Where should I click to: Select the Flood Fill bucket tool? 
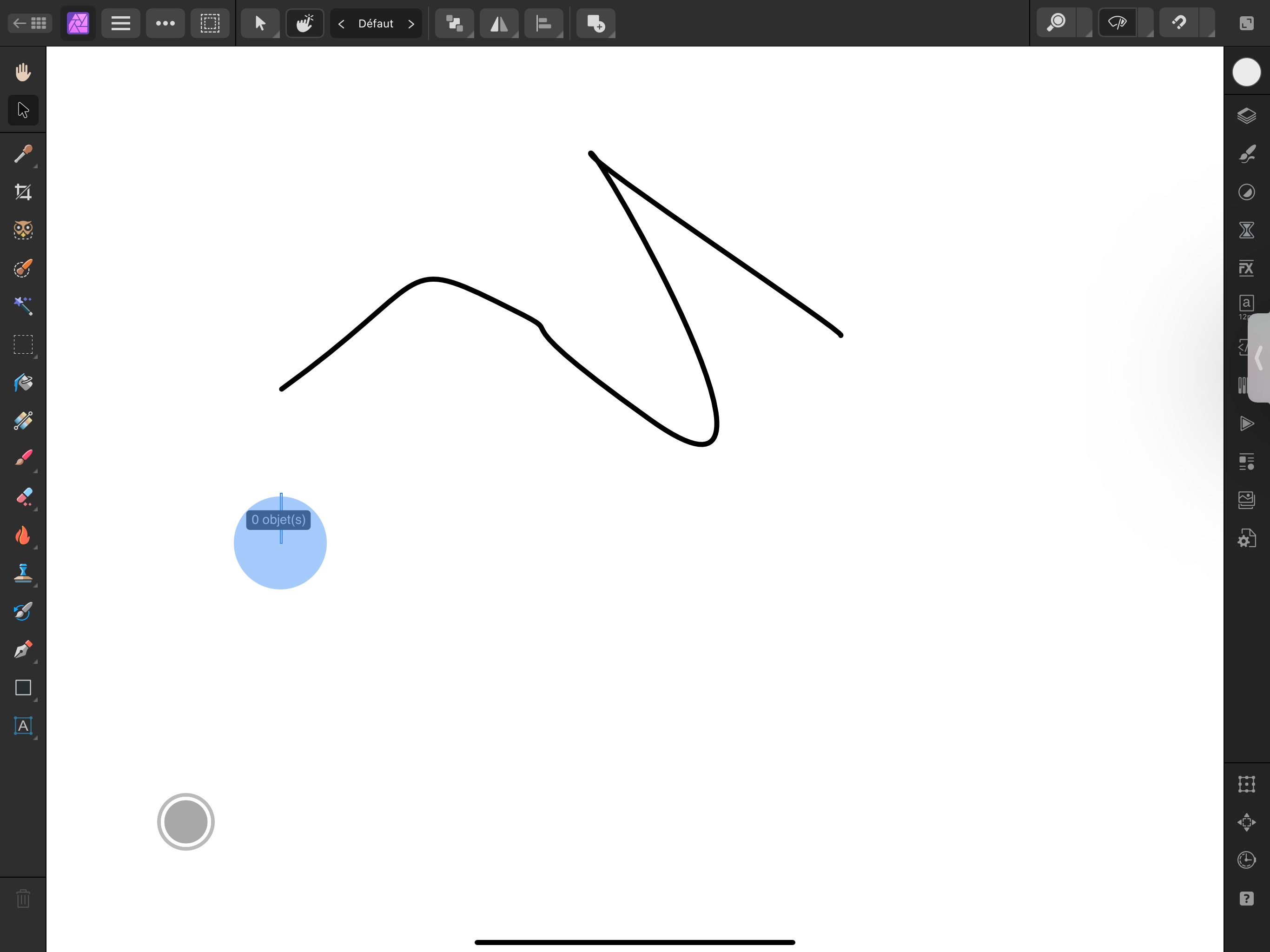pos(23,383)
